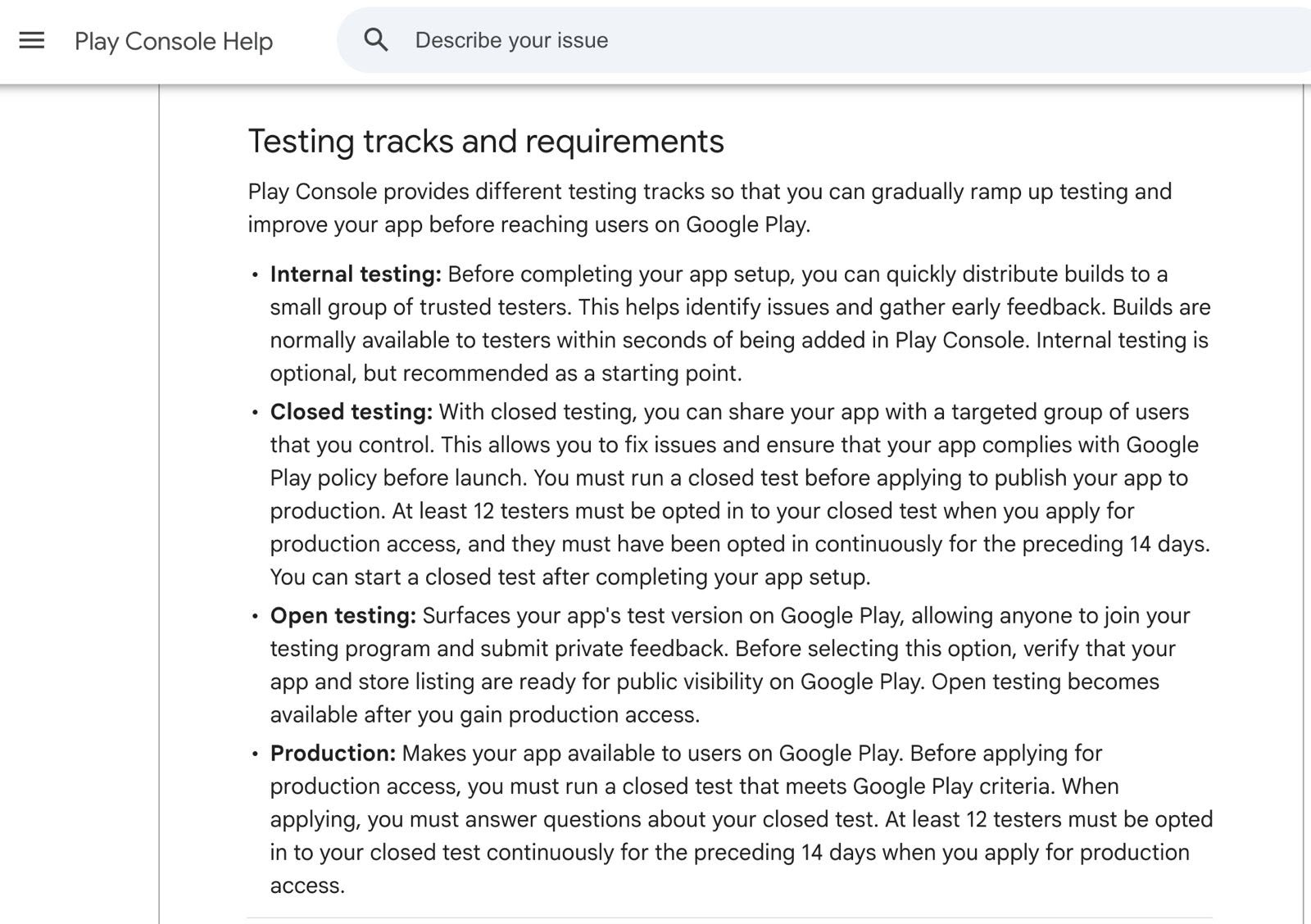Screen dimensions: 1311x924
Task: Click the bold 'Production:' label
Action: pyautogui.click(x=333, y=753)
